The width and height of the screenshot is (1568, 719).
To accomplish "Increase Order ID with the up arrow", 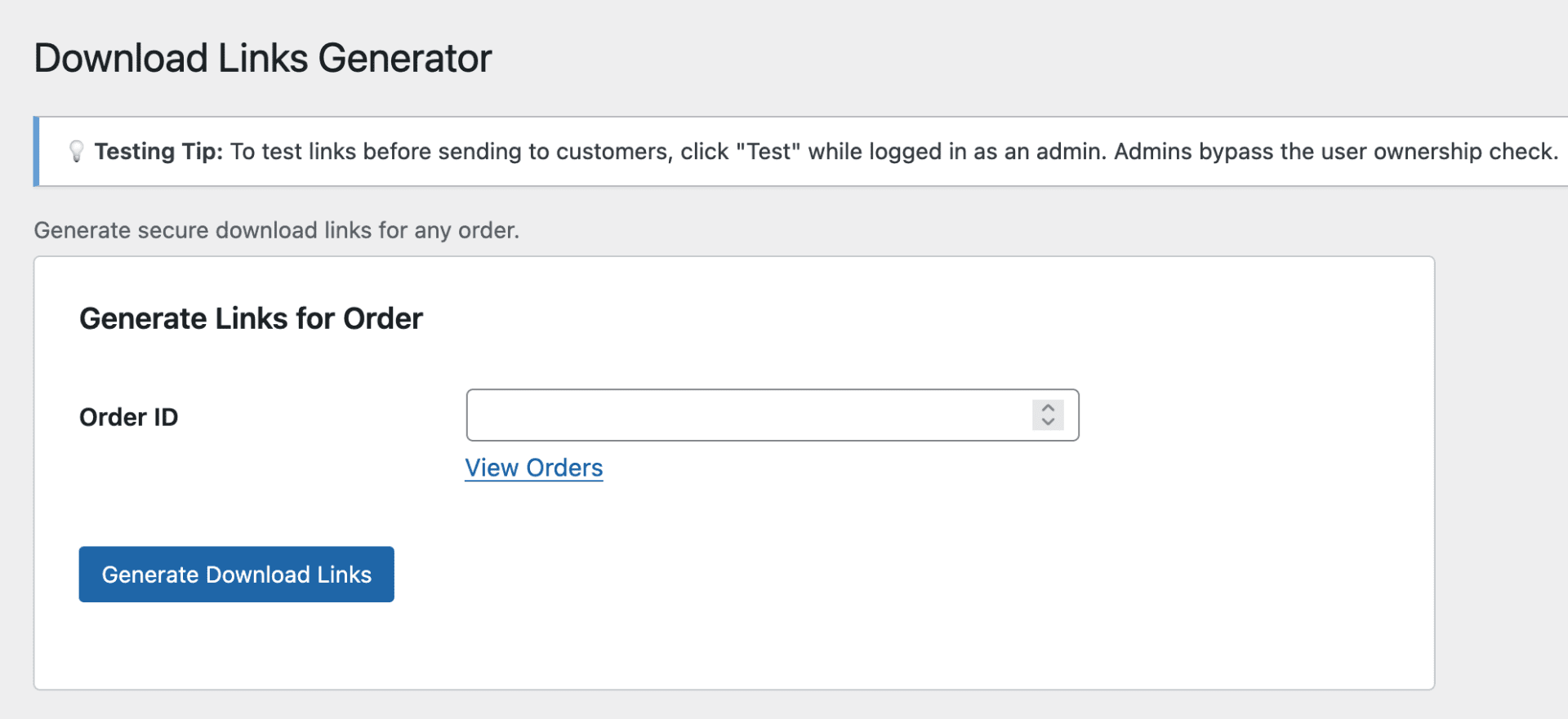I will (x=1048, y=407).
